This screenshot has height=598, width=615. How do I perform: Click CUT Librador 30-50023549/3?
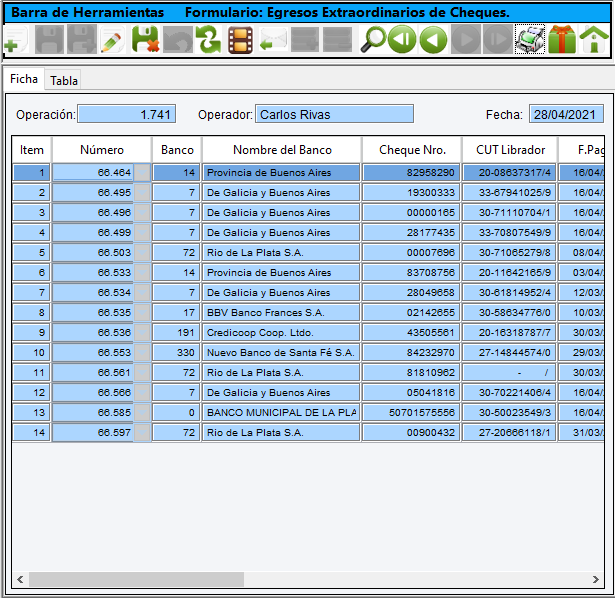point(509,413)
